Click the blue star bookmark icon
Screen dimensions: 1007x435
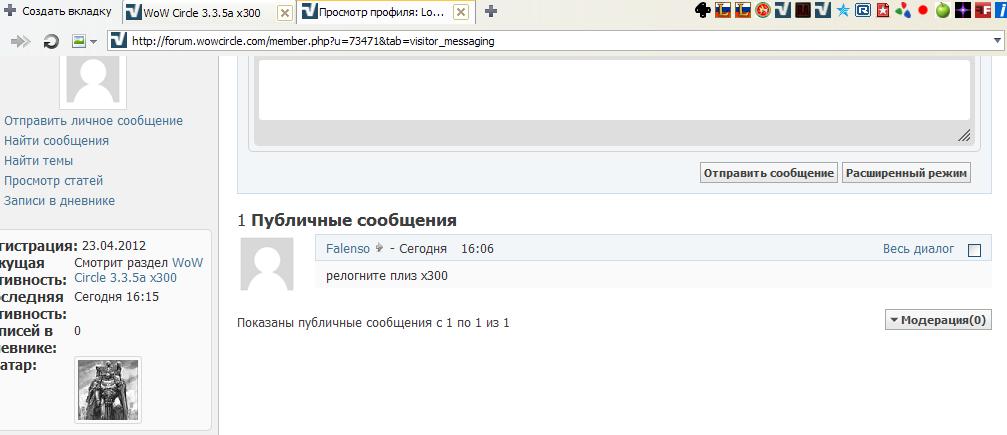(x=843, y=11)
